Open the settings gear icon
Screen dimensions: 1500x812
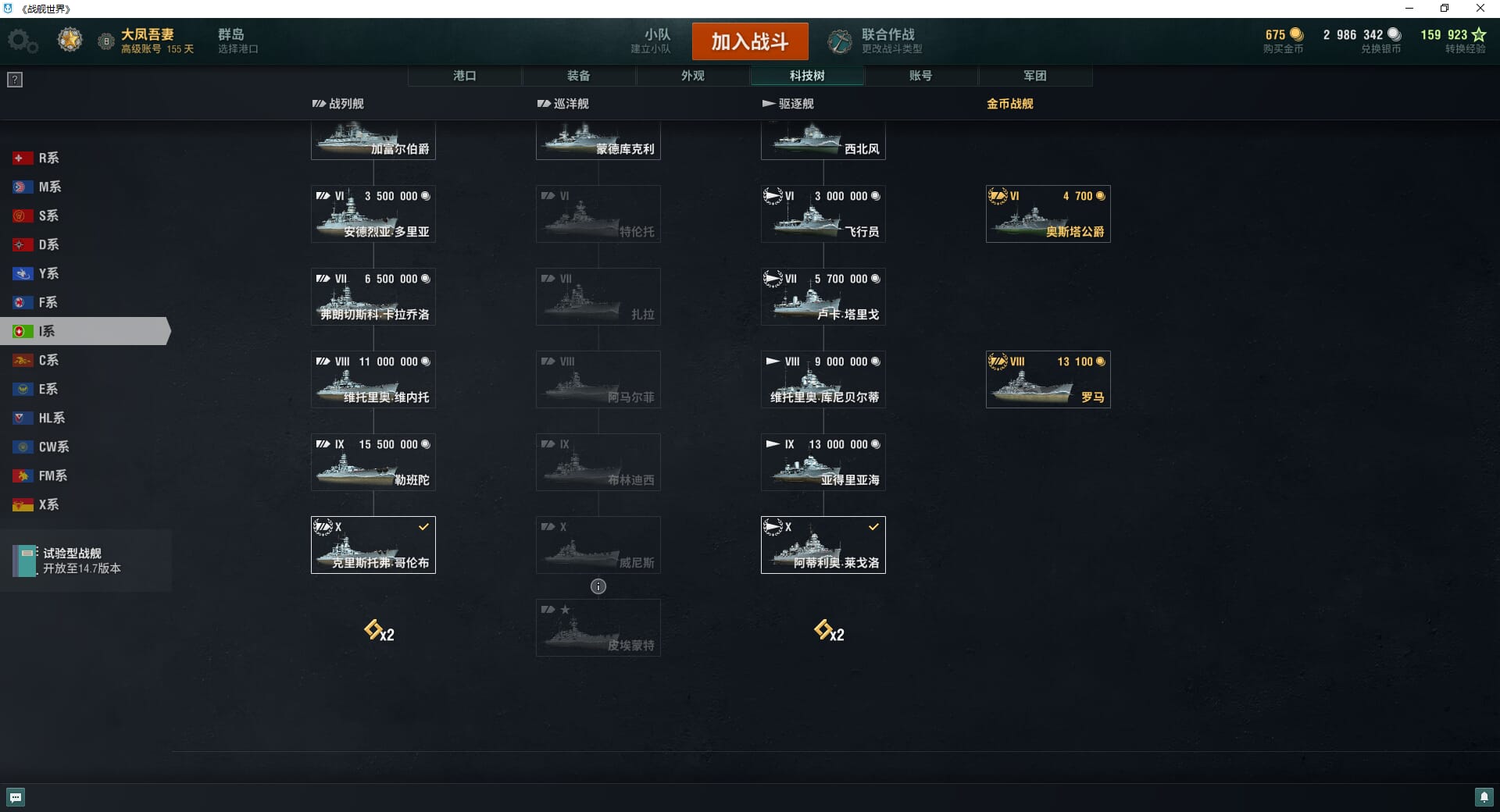point(22,41)
